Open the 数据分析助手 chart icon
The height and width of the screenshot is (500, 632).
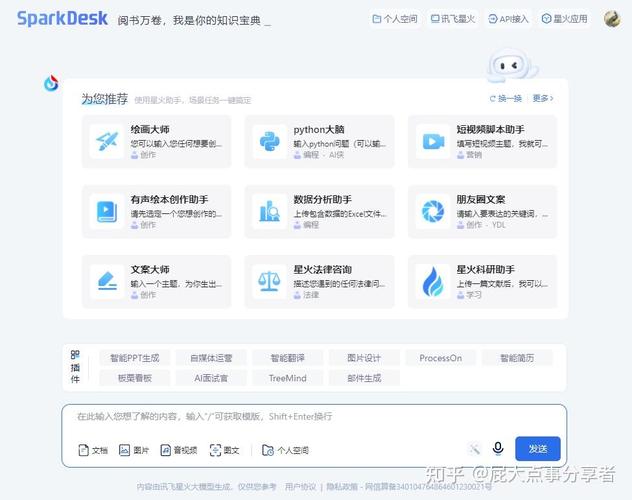point(270,211)
